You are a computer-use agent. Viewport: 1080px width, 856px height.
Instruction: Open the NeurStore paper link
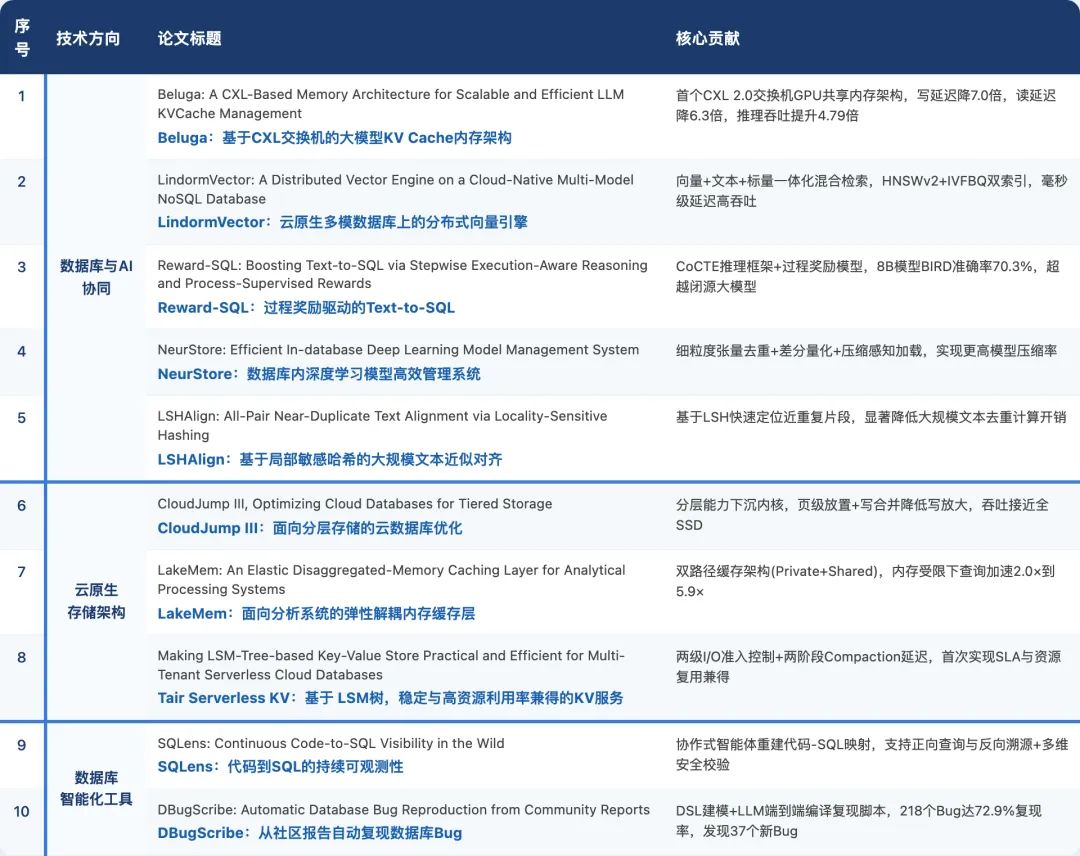(x=319, y=374)
